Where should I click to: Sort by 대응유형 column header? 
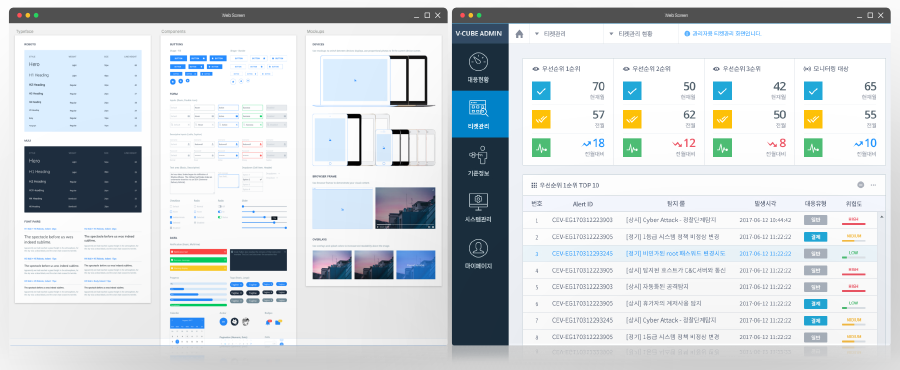[x=815, y=204]
